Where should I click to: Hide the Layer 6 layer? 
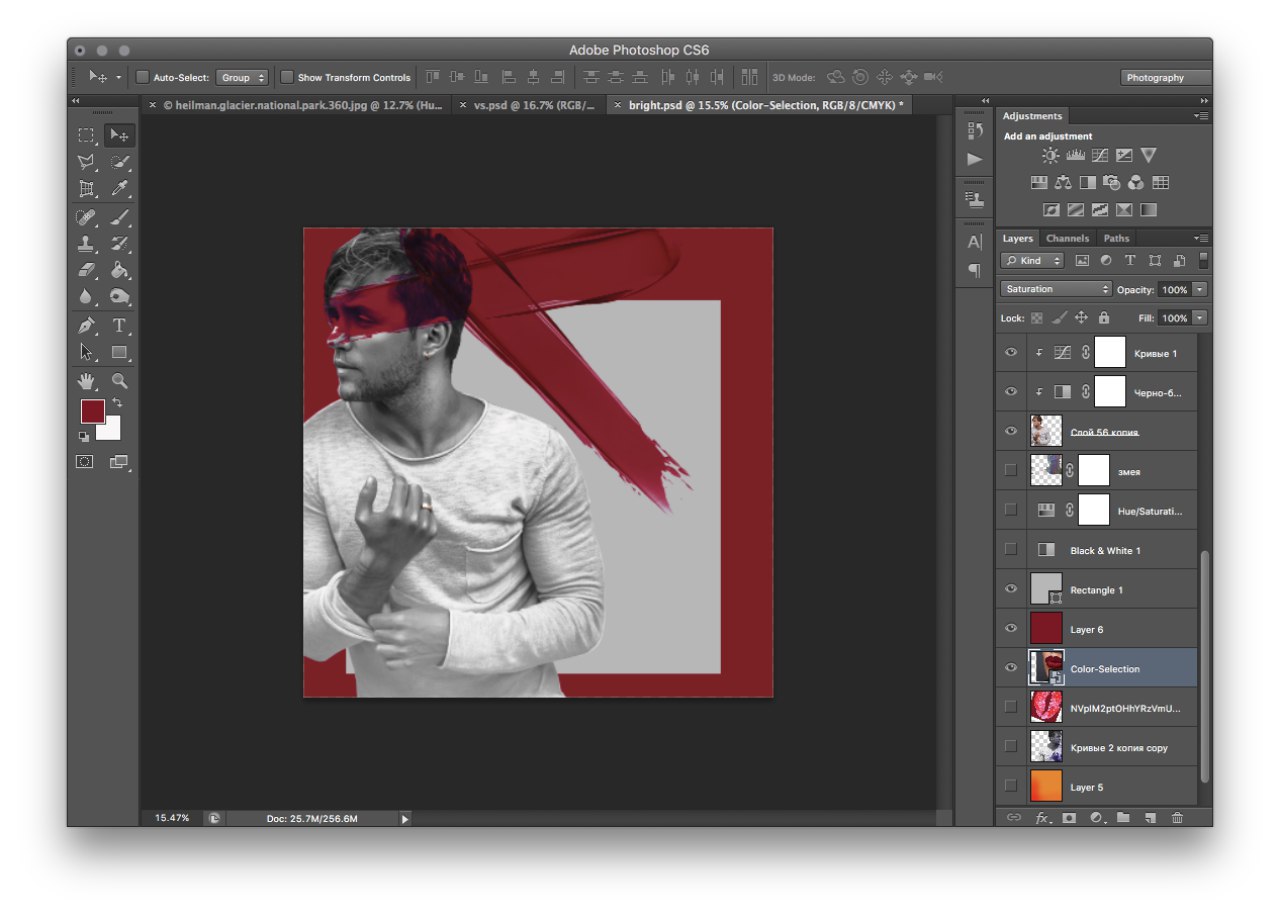point(1011,628)
